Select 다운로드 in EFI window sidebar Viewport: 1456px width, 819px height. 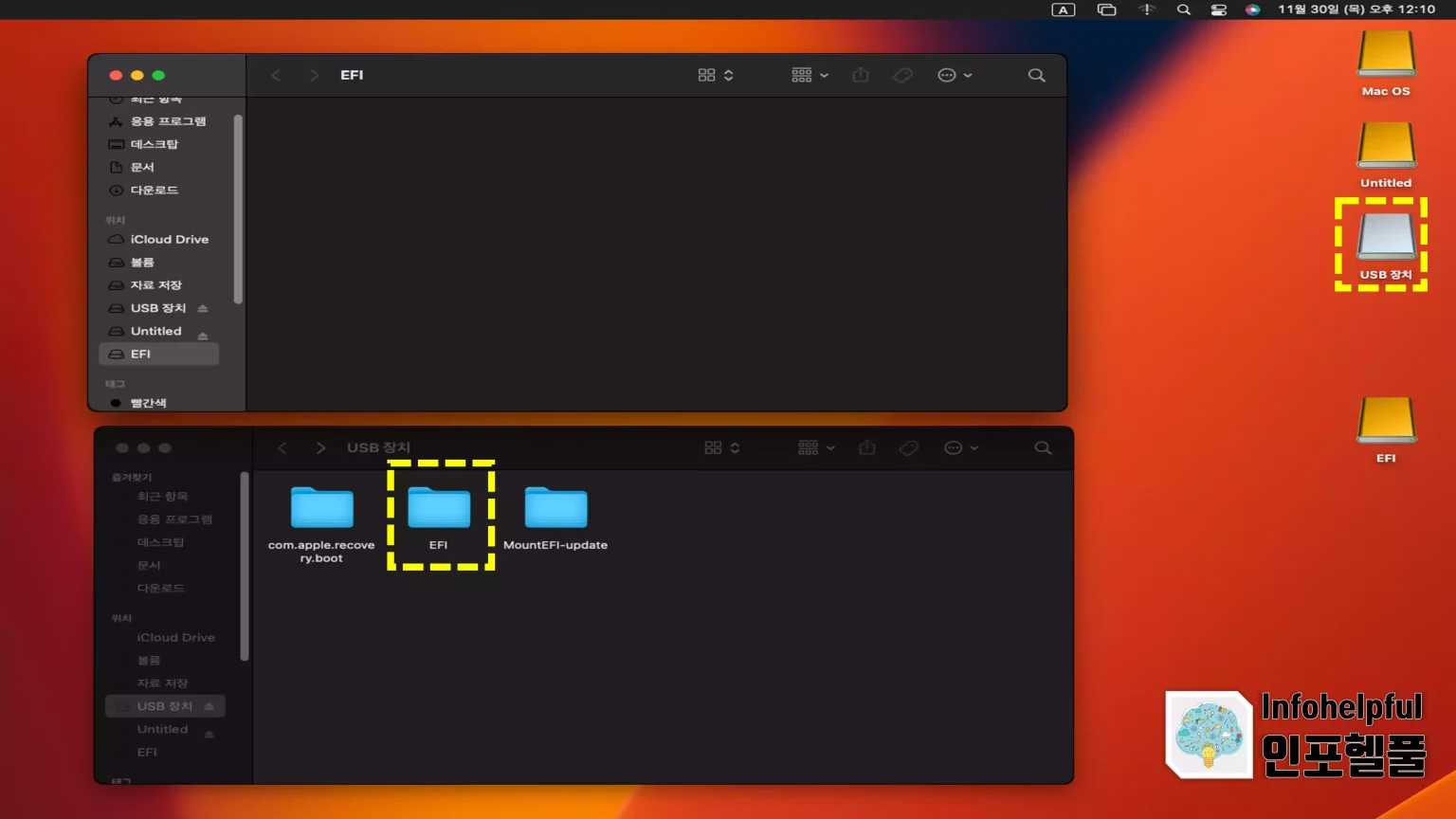coord(159,190)
